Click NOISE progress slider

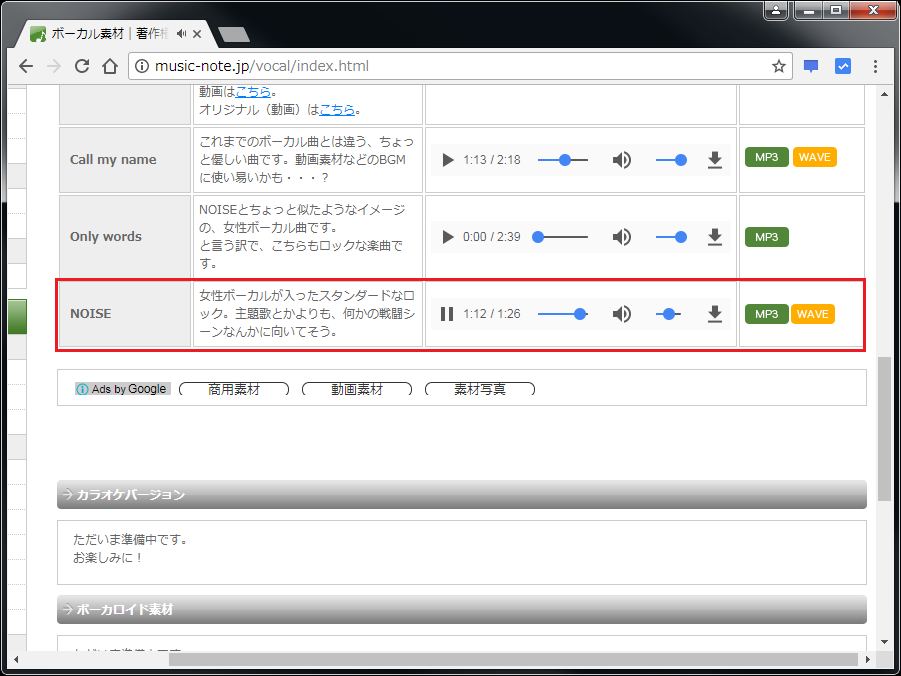(x=563, y=314)
